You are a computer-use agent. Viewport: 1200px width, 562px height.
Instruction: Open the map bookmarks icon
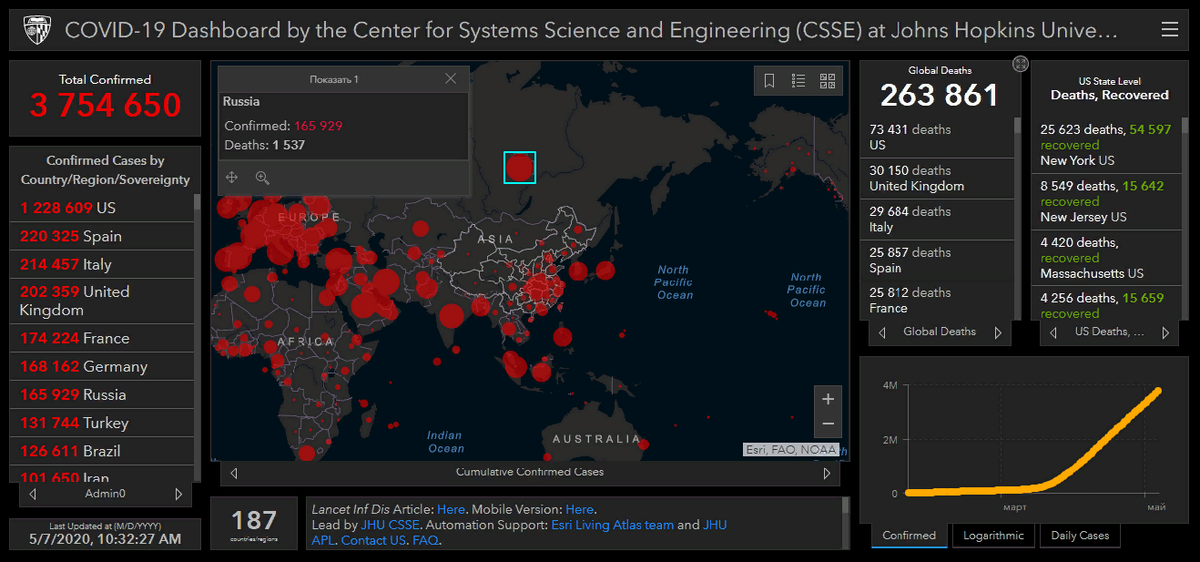coord(769,81)
